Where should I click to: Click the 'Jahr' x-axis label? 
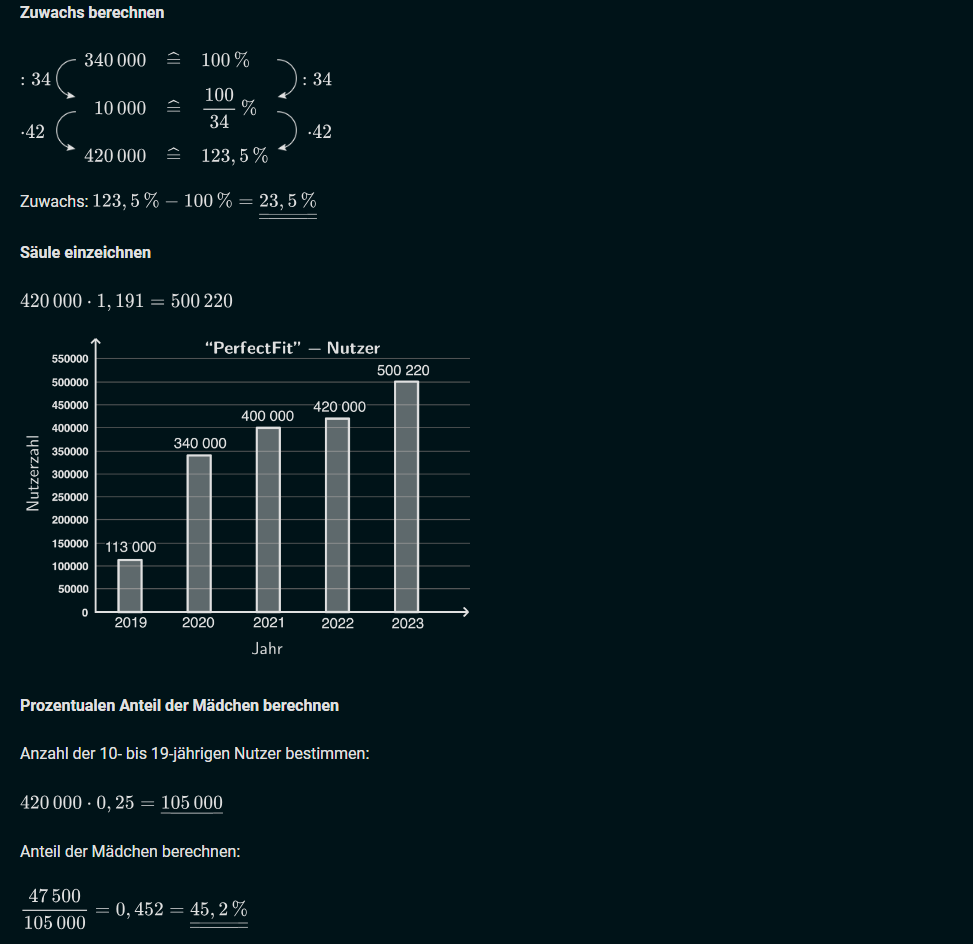pyautogui.click(x=267, y=649)
